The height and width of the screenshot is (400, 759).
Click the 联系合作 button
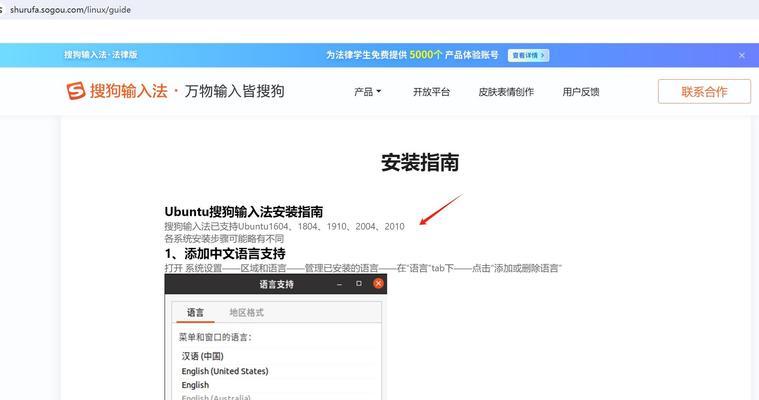click(x=704, y=92)
